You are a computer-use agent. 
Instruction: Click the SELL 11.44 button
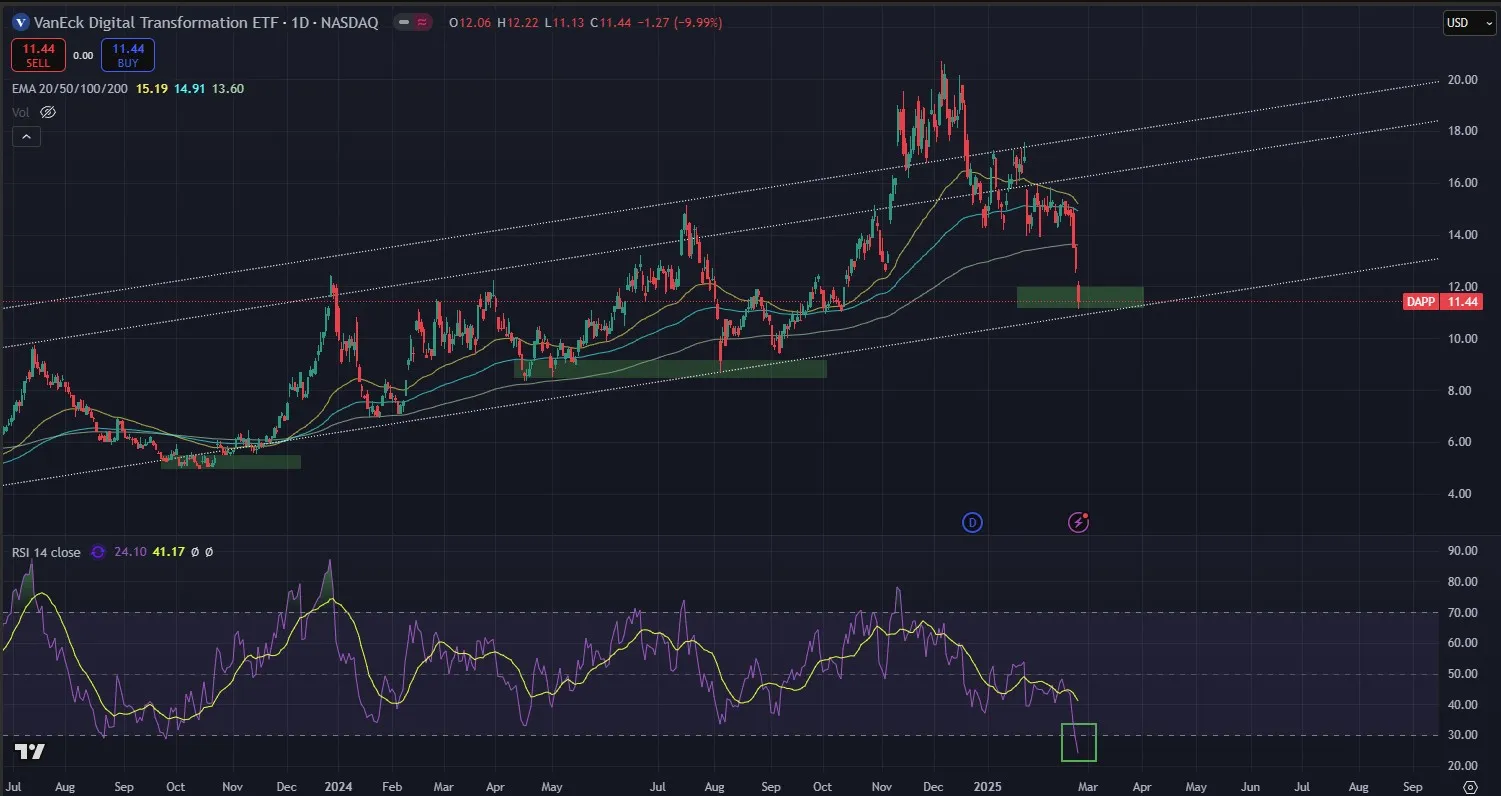click(x=38, y=55)
